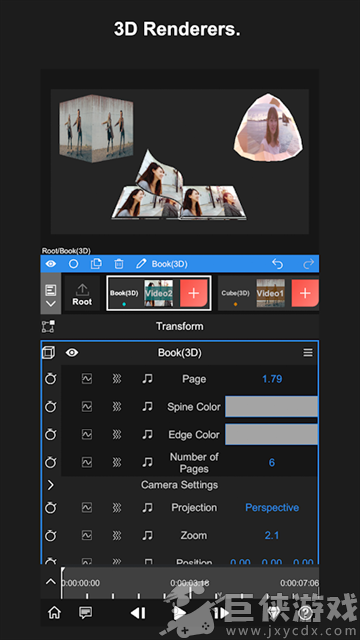Viewport: 360px width, 640px height.
Task: Duplicate the layer with the copy icon
Action: [x=96, y=264]
